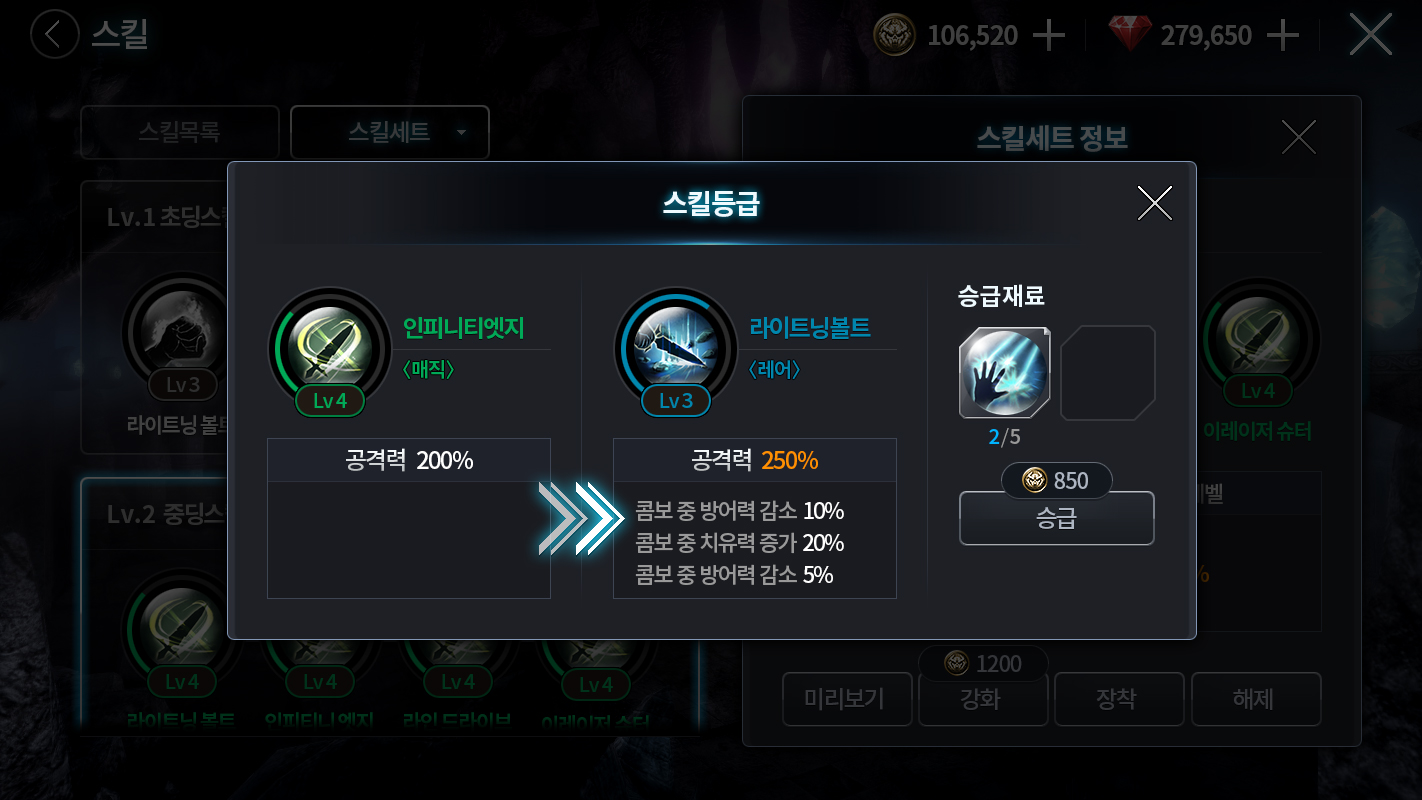Select the Lightning Bolt rare skill icon
Image resolution: width=1422 pixels, height=800 pixels.
675,349
